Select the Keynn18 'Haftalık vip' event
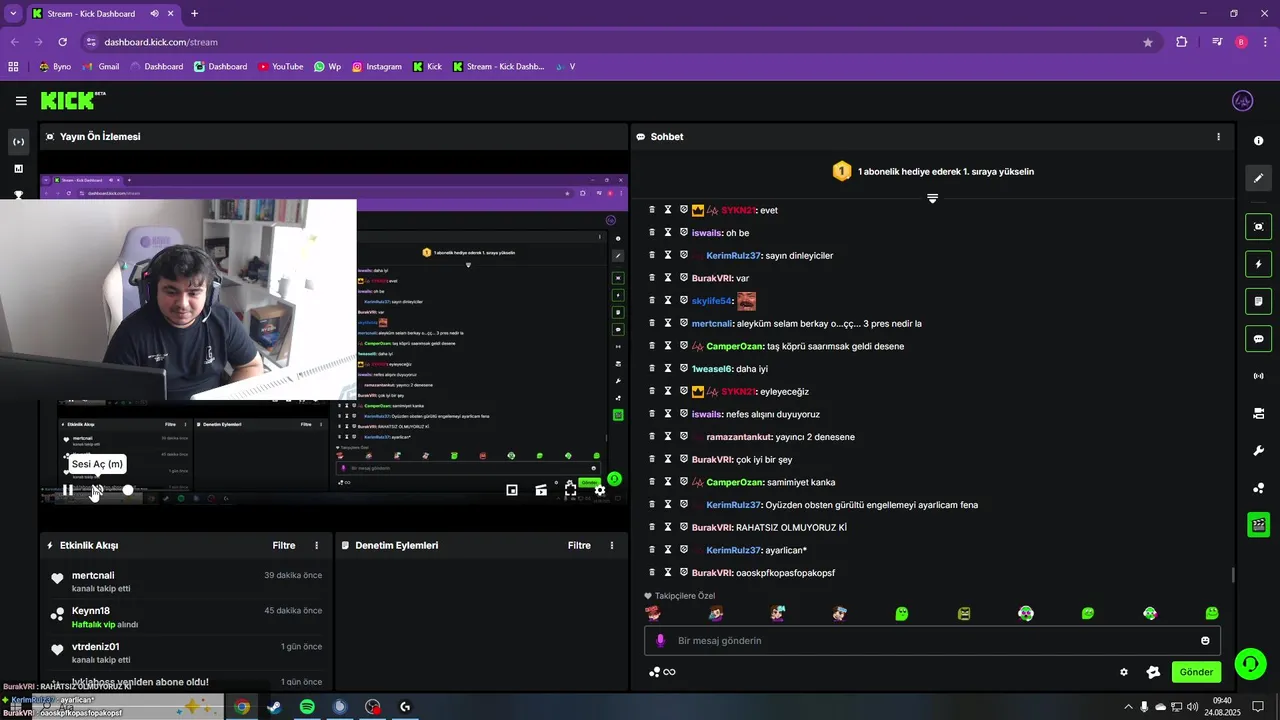 [186, 617]
